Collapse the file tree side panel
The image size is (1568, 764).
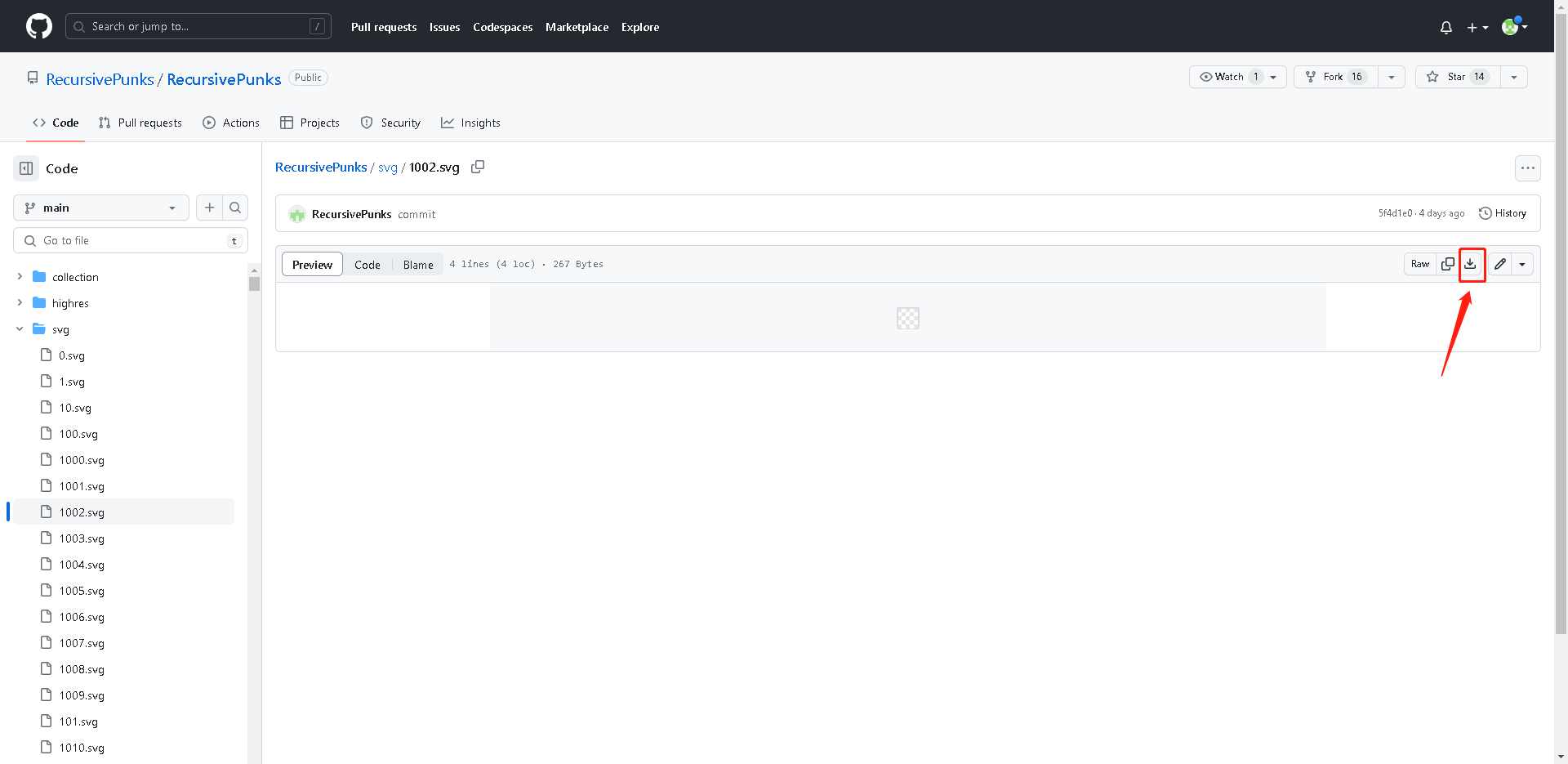26,168
